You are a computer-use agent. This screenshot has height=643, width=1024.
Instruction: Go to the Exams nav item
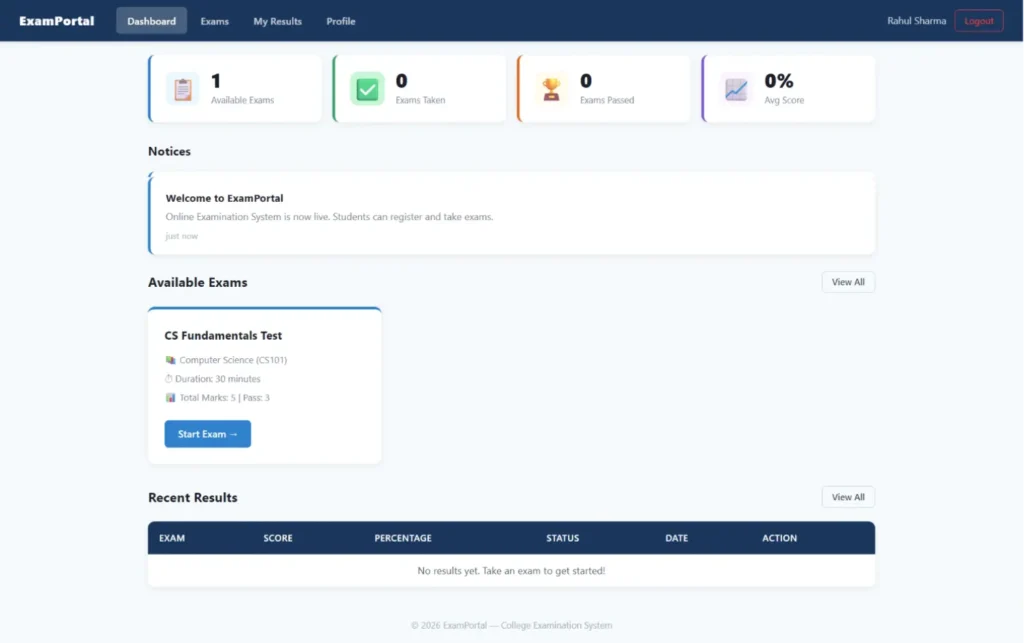click(214, 21)
